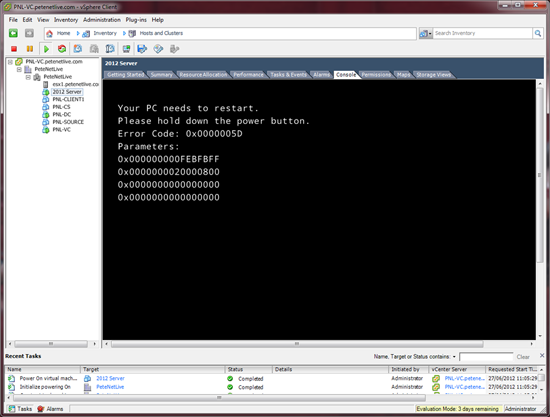This screenshot has width=550, height=417.
Task: Select the PNL-CS VM
Action: [x=61, y=107]
